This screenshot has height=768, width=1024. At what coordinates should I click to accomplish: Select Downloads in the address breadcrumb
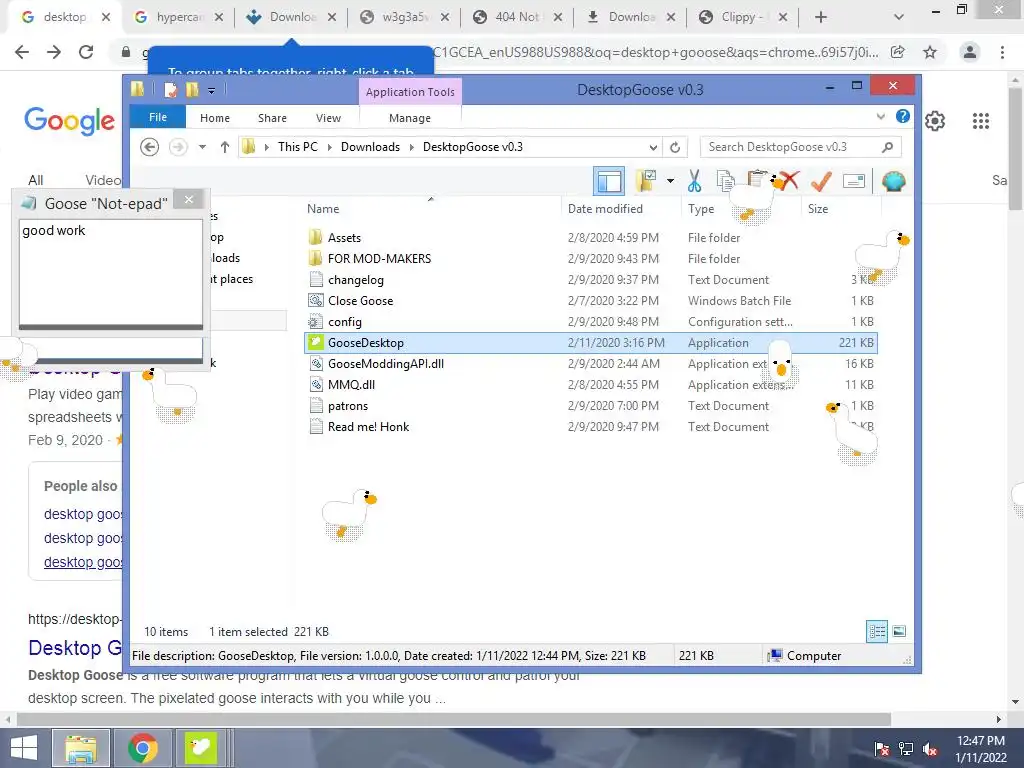point(370,147)
